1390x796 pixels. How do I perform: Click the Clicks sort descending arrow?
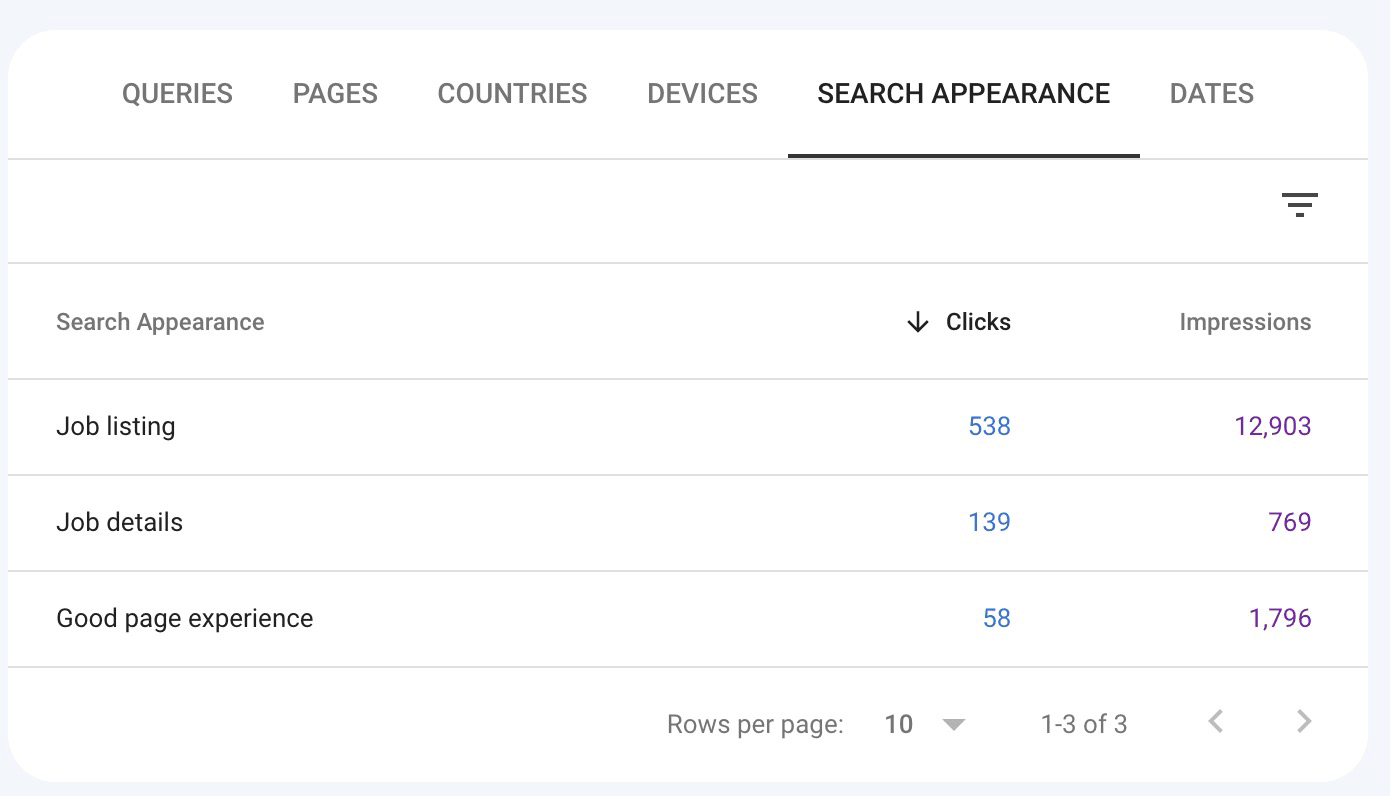[917, 322]
